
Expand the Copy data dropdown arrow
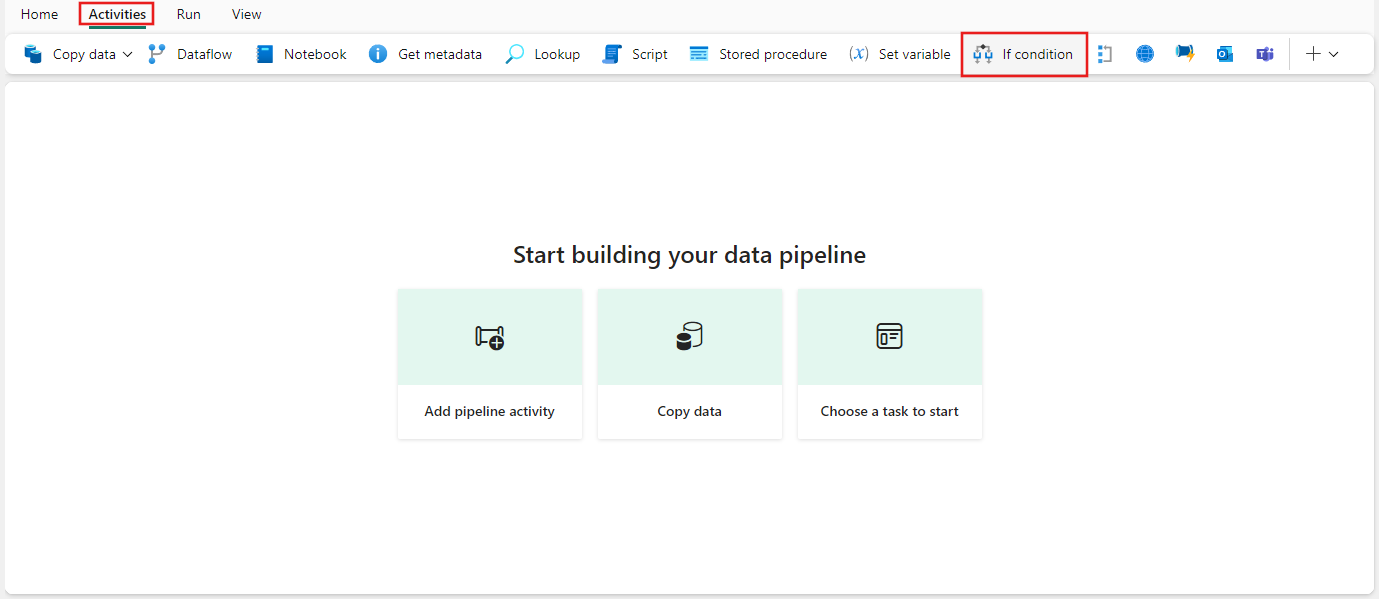(128, 54)
